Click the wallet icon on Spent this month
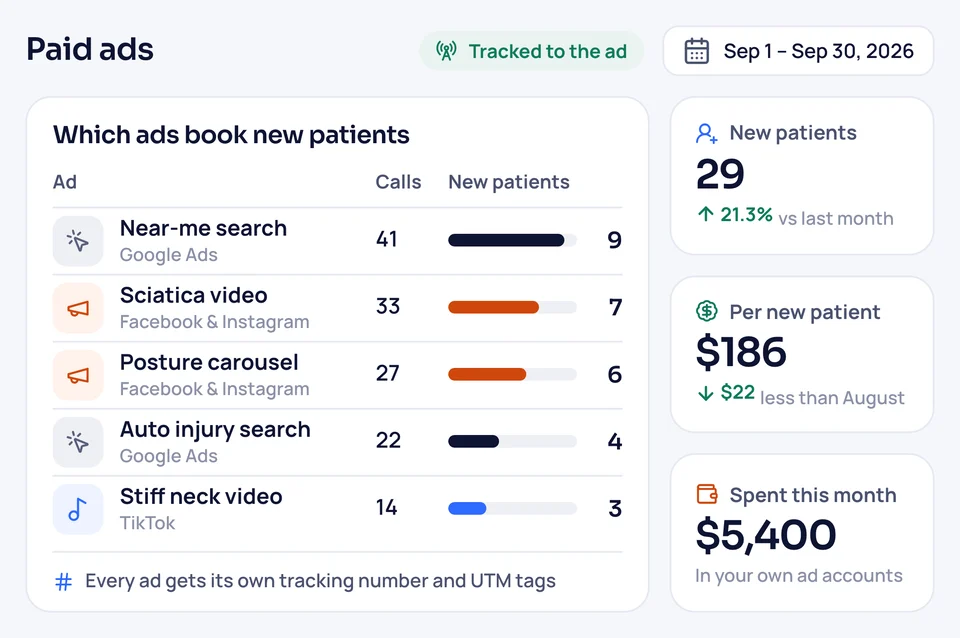Viewport: 960px width, 638px height. (x=707, y=494)
